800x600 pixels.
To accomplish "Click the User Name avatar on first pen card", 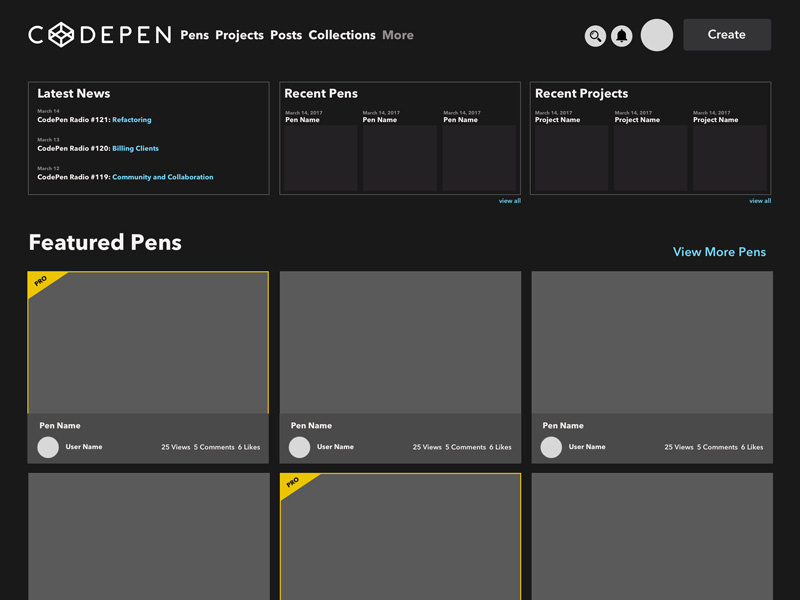I will 47,447.
